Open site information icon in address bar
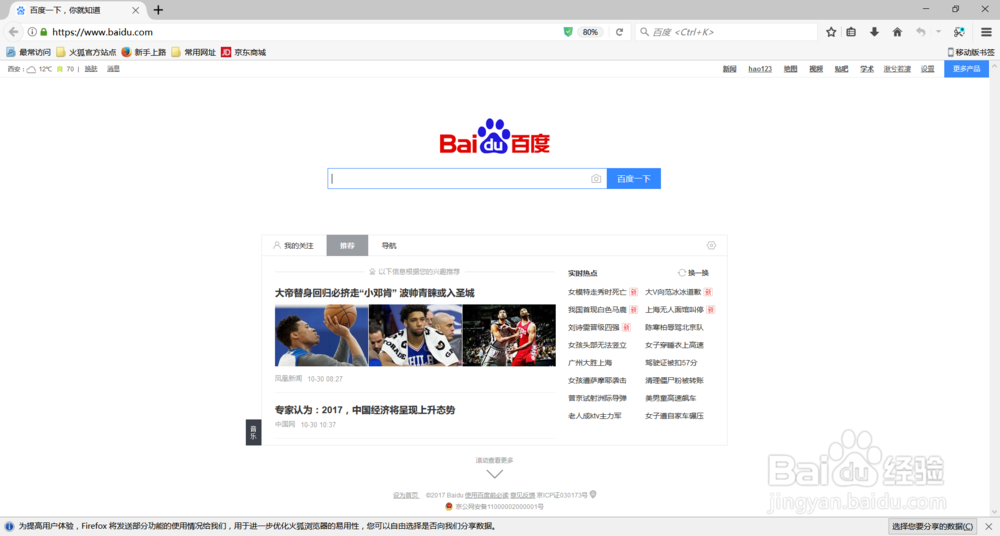 point(32,32)
